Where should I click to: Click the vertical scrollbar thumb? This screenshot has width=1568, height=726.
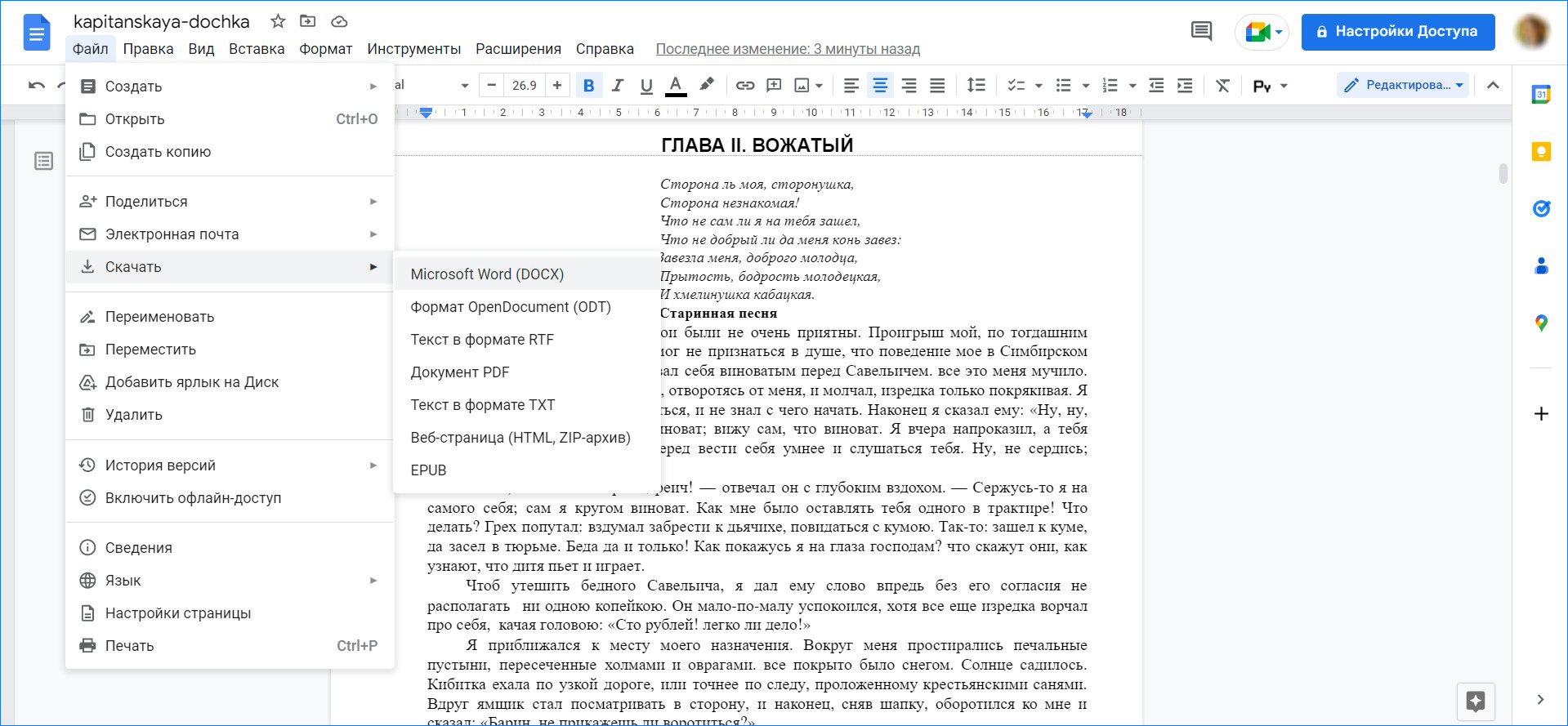coord(1503,173)
